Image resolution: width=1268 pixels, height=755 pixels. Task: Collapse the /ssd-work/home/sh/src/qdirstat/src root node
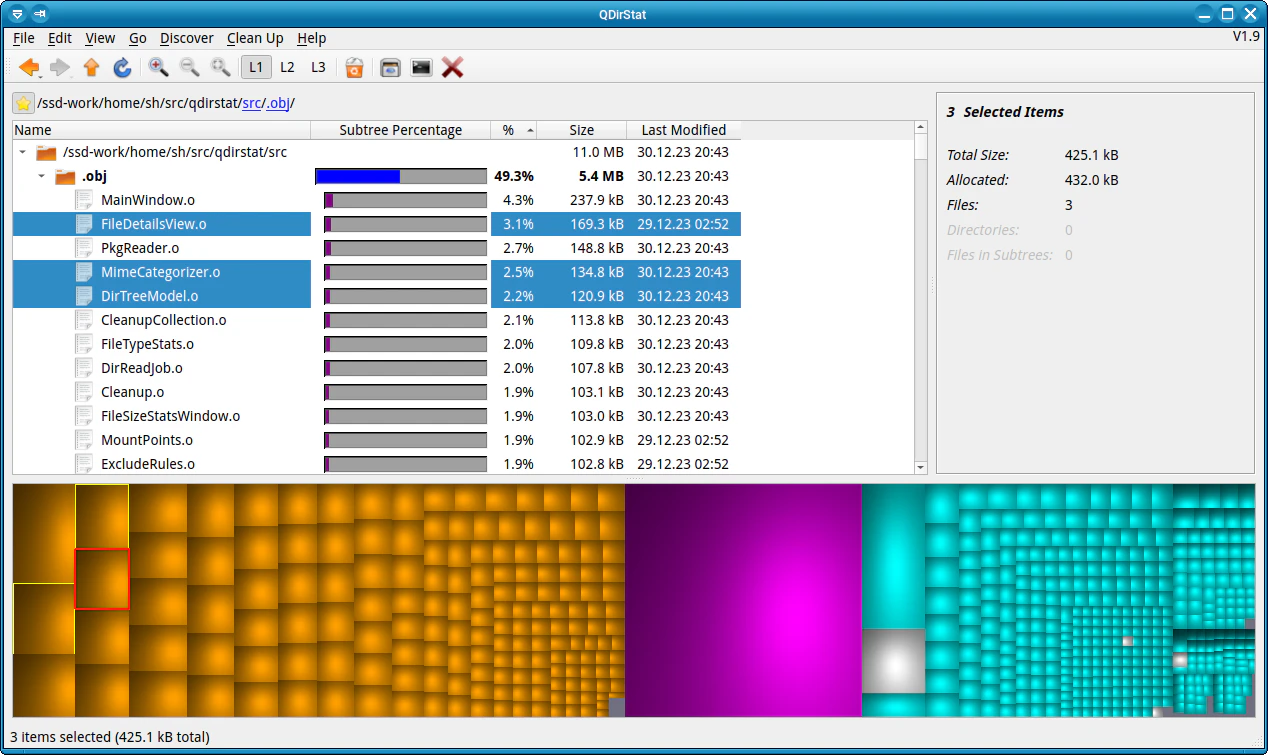tap(22, 152)
